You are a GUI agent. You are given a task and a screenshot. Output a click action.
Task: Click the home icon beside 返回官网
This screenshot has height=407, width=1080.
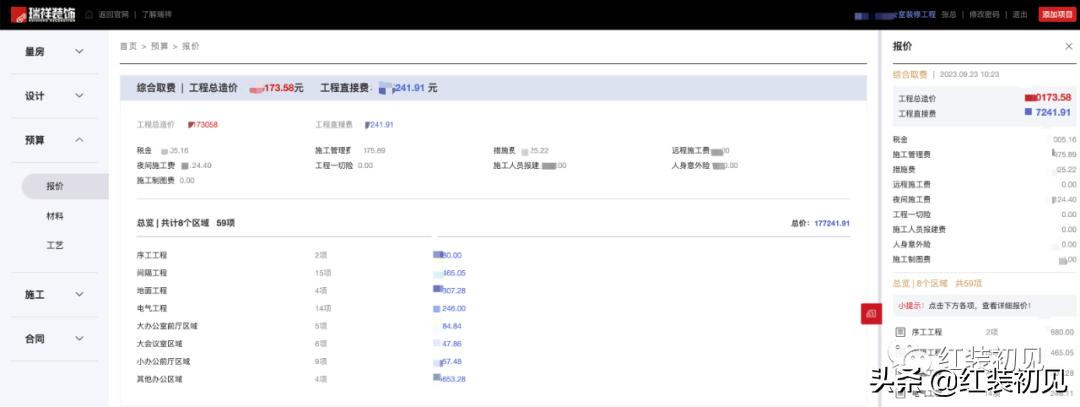click(90, 14)
